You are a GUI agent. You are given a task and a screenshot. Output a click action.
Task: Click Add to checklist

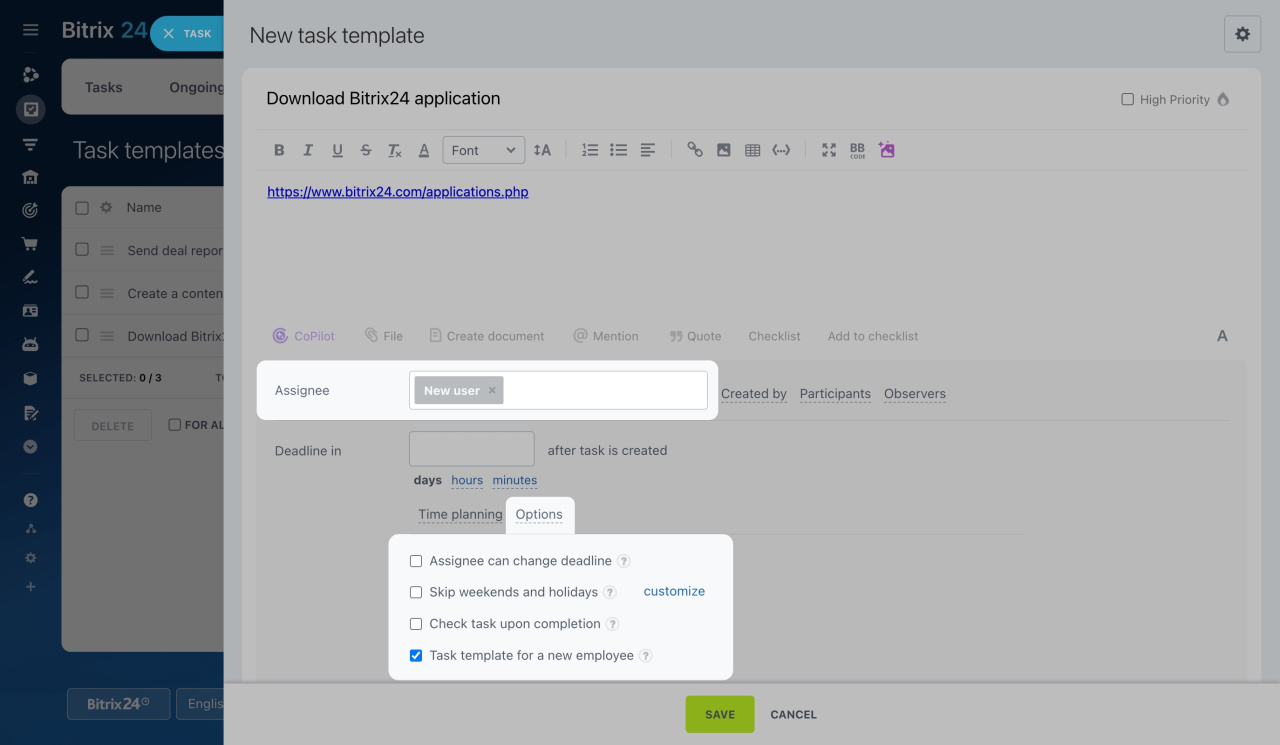pos(873,336)
